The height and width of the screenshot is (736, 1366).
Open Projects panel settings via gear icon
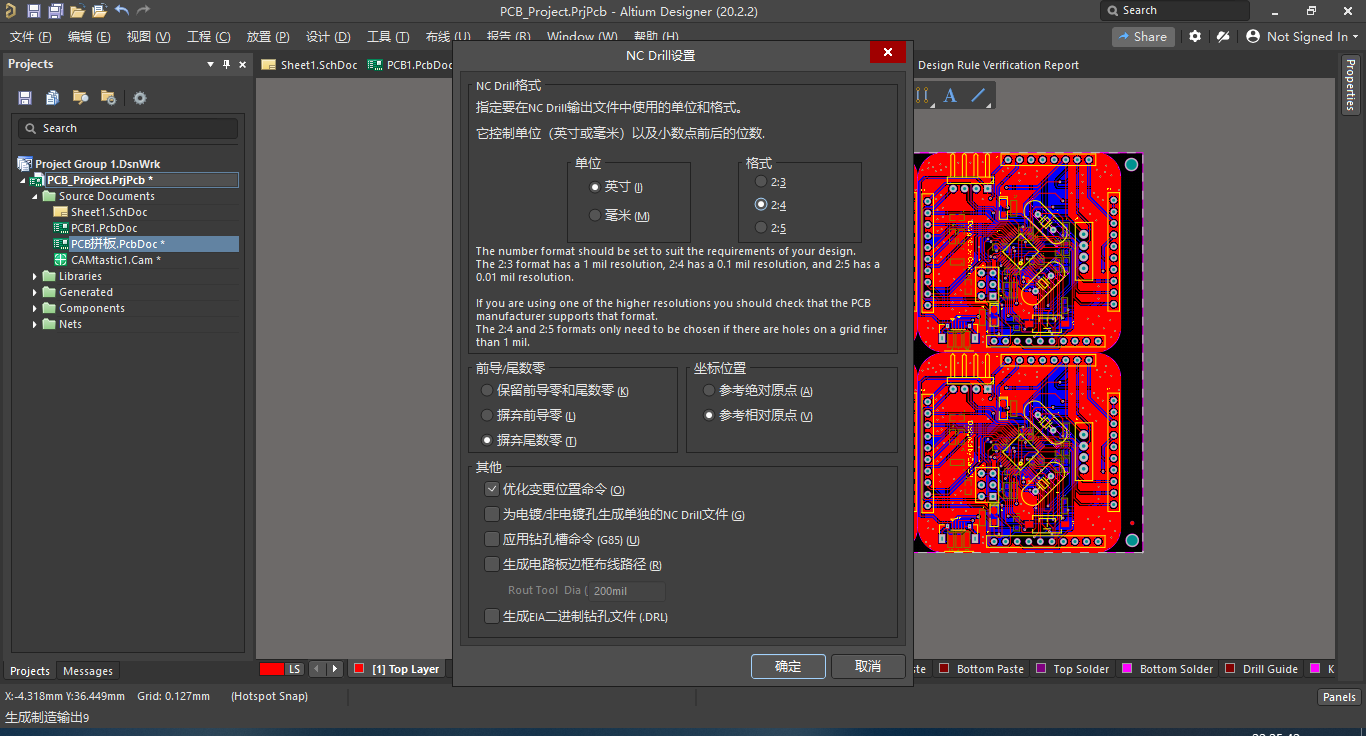coord(139,97)
